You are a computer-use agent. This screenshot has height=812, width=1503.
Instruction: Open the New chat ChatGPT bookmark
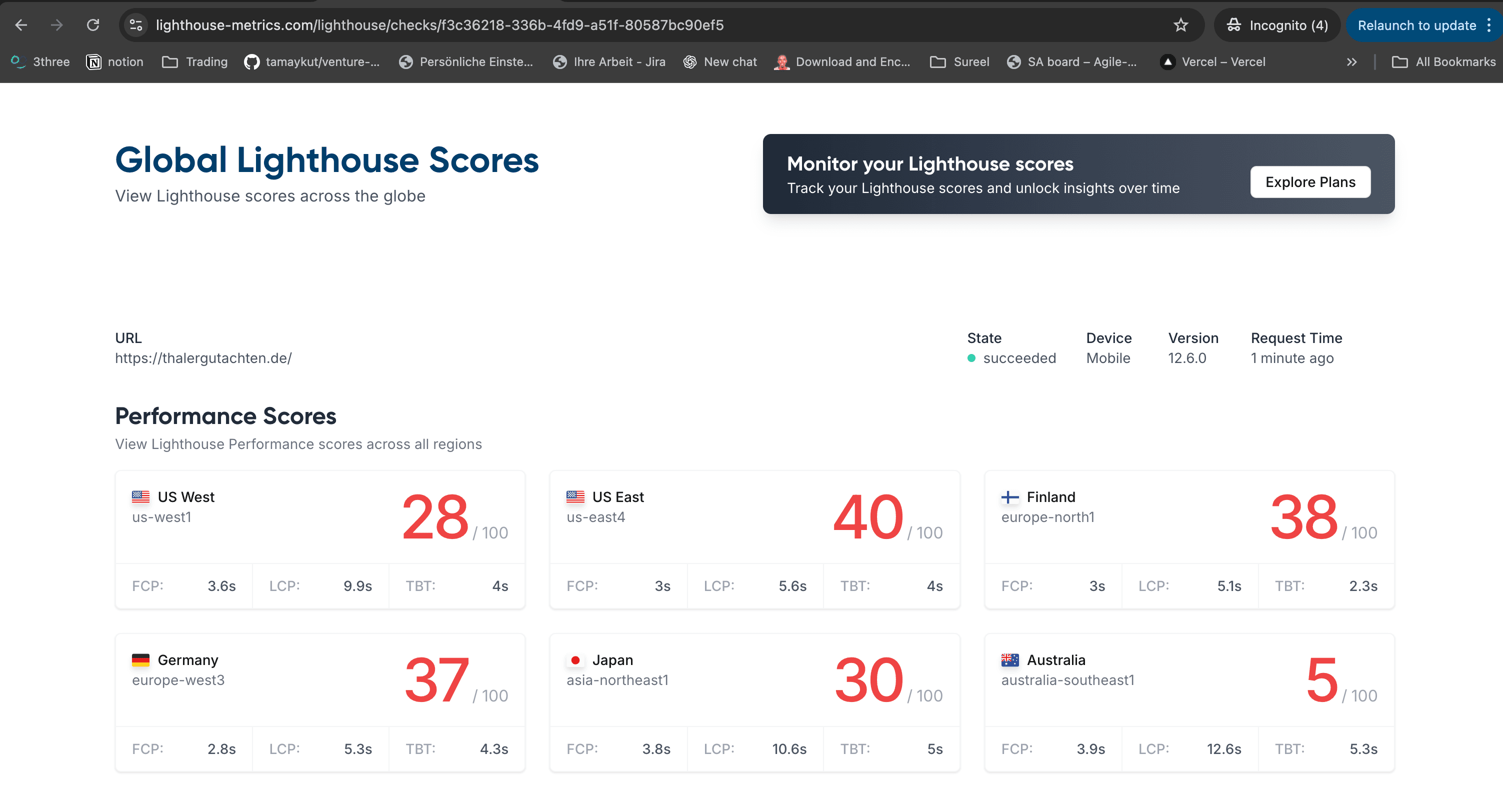coord(720,61)
